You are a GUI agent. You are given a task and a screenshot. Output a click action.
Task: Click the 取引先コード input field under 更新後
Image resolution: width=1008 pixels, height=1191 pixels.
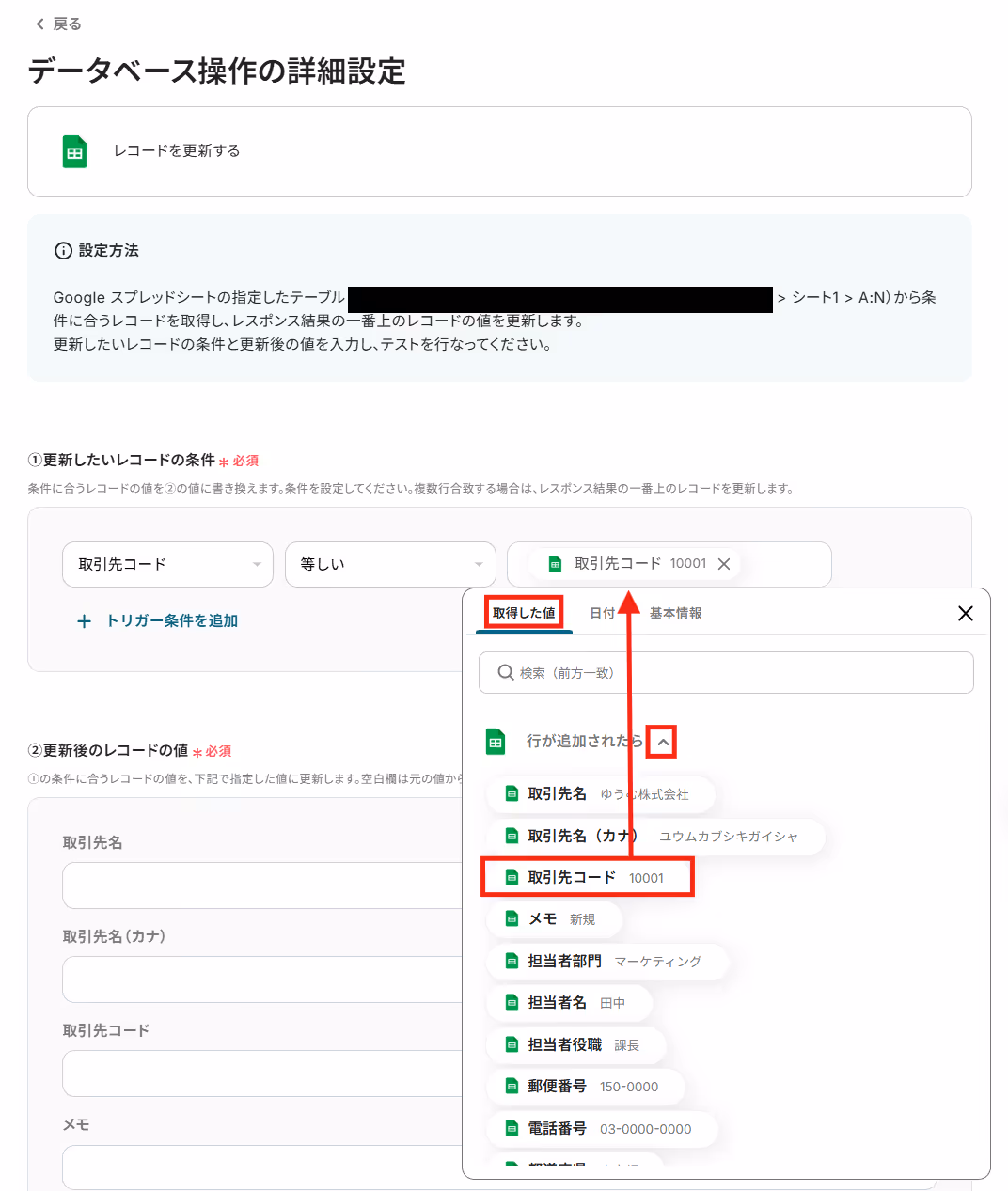(x=262, y=1073)
